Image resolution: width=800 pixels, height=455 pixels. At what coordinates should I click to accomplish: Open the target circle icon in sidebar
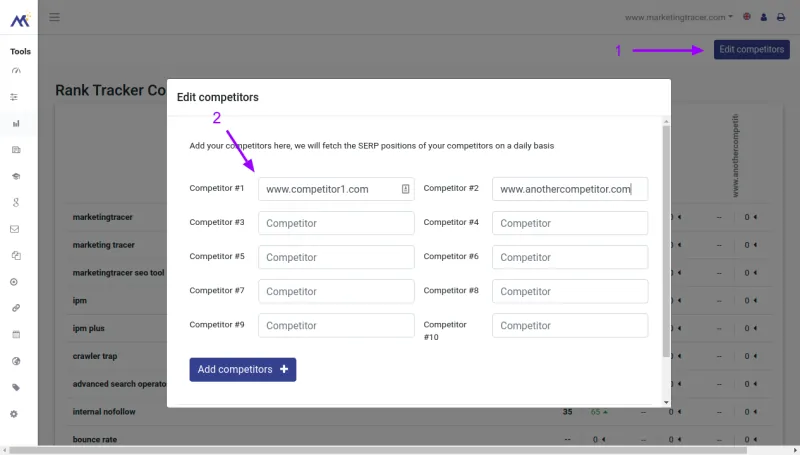(14, 282)
